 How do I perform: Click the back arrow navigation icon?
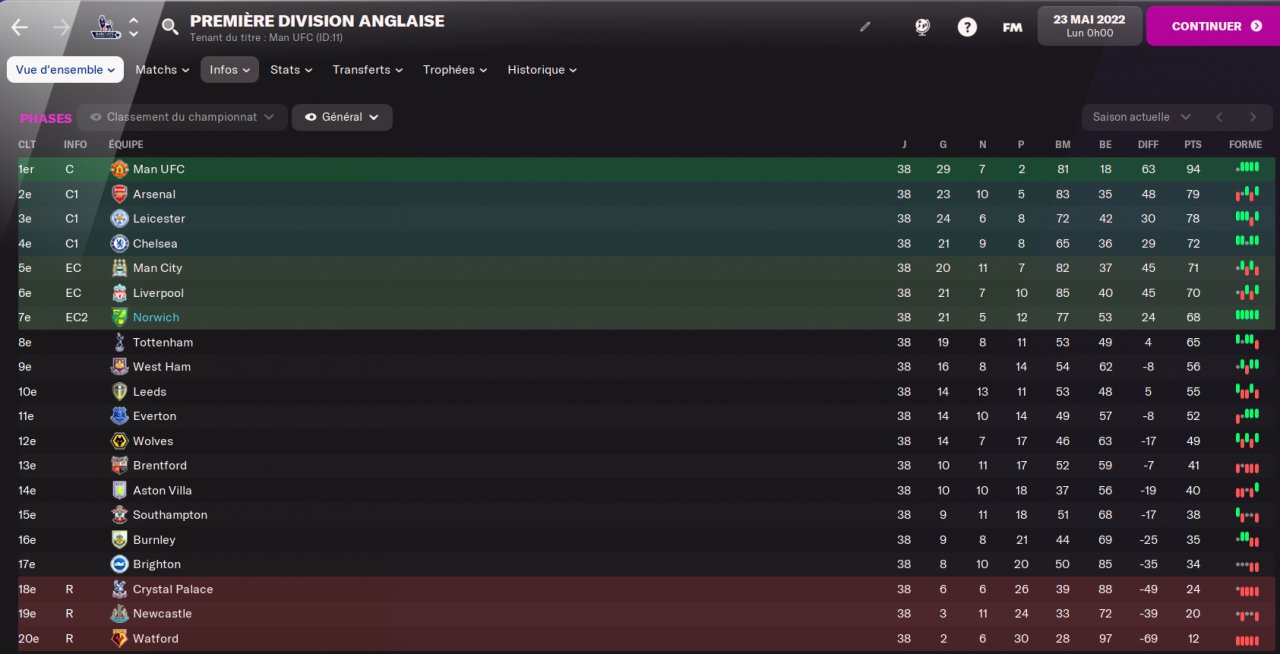point(19,27)
